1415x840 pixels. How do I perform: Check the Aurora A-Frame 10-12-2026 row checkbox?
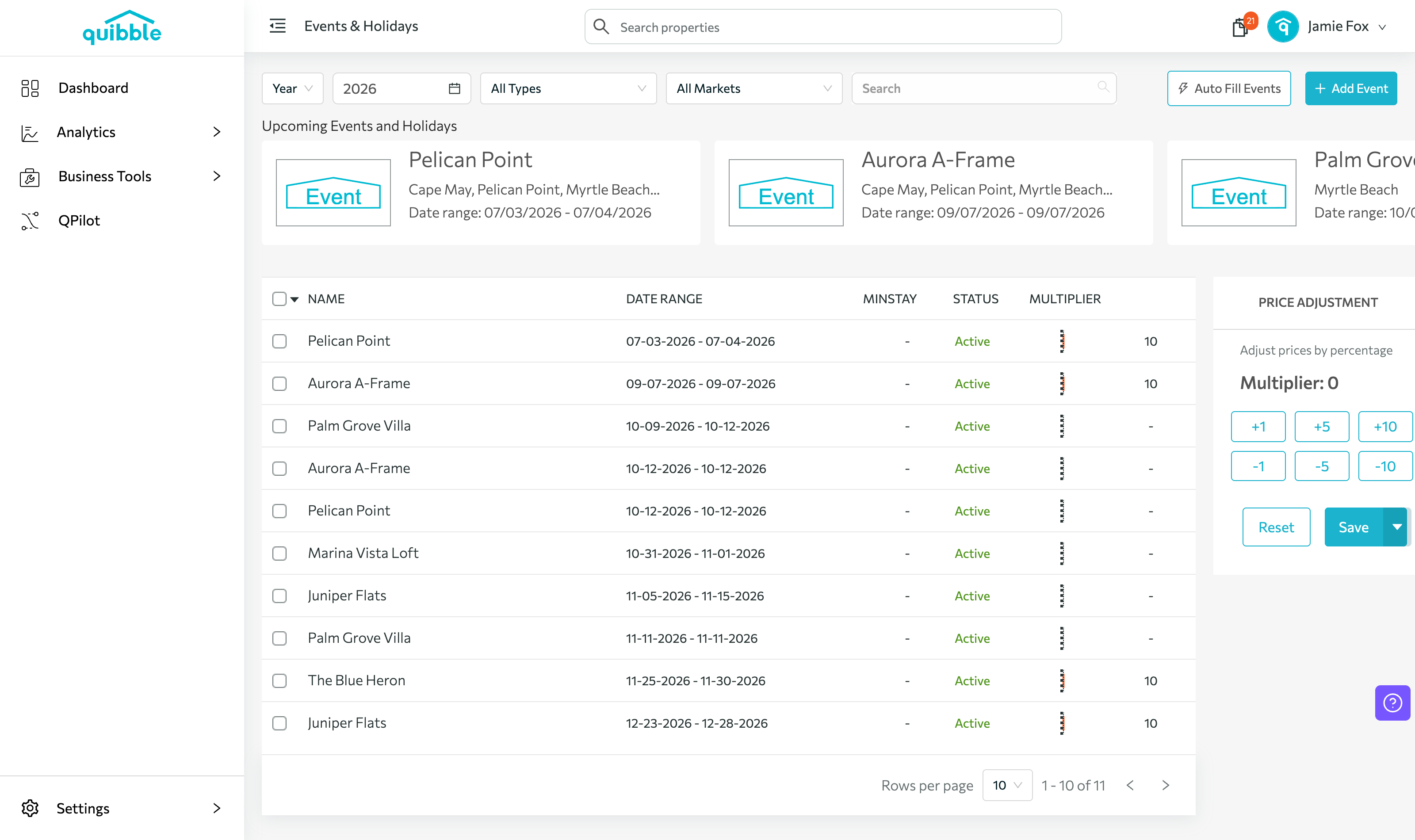[279, 469]
